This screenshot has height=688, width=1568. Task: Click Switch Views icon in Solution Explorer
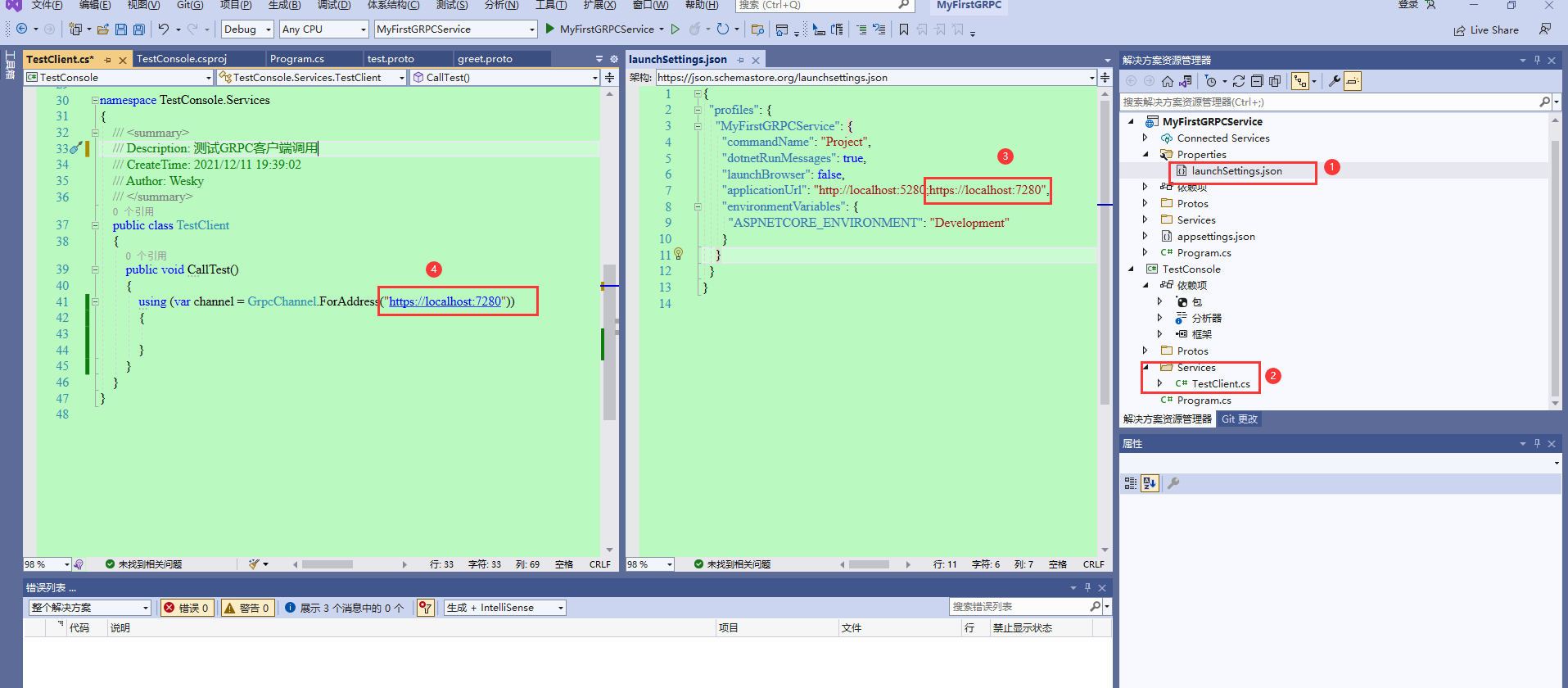point(1186,81)
